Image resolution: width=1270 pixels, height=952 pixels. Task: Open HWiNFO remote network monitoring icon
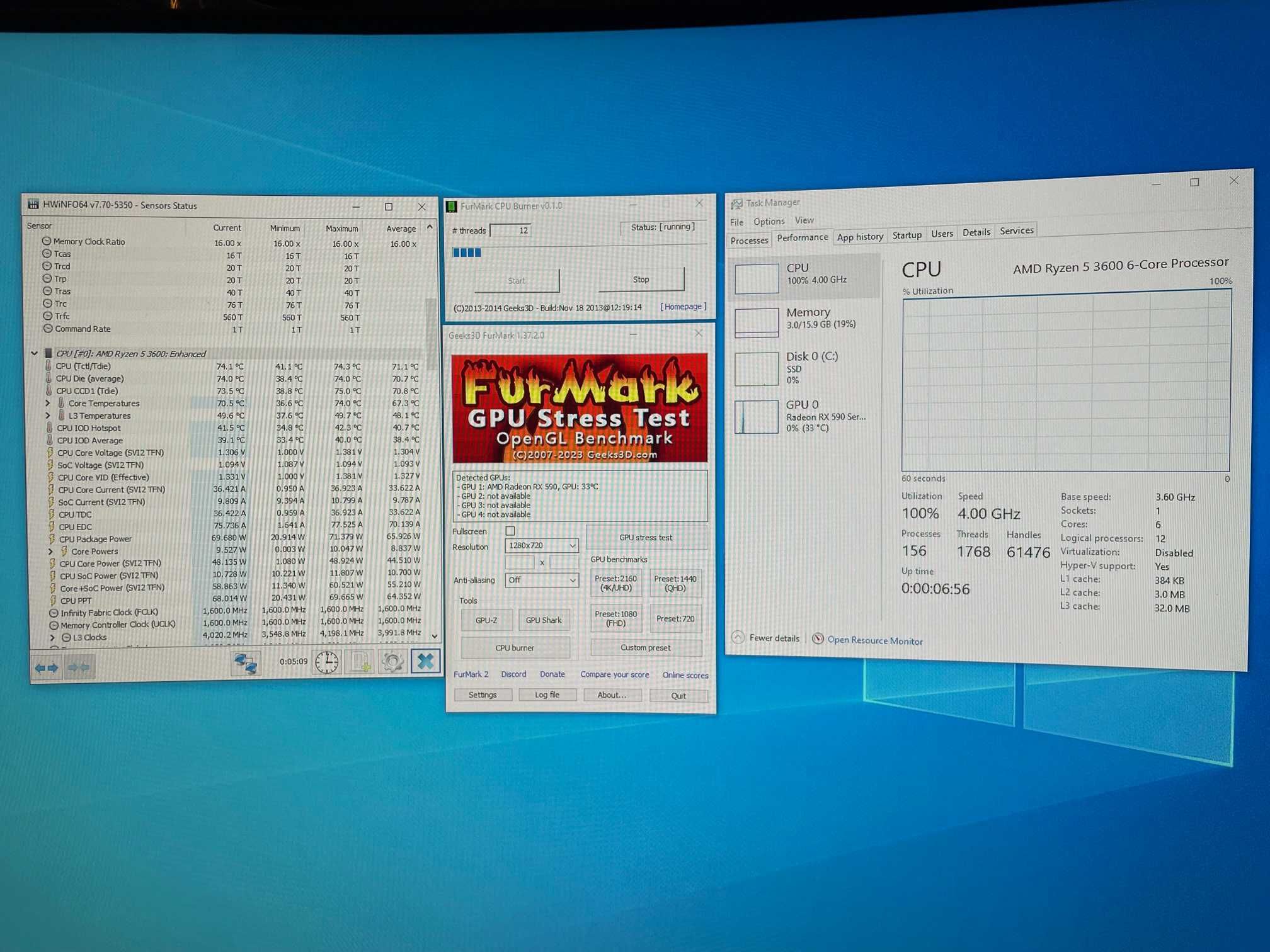coord(246,664)
